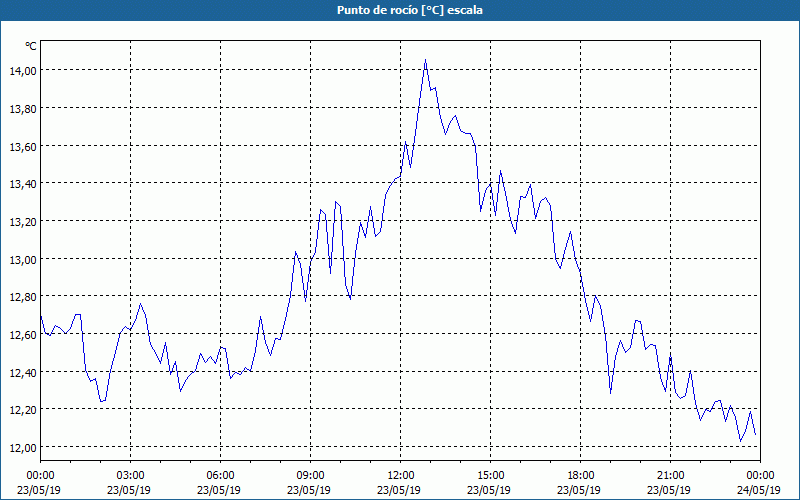Select the 12,00 y-axis value

pyautogui.click(x=23, y=448)
